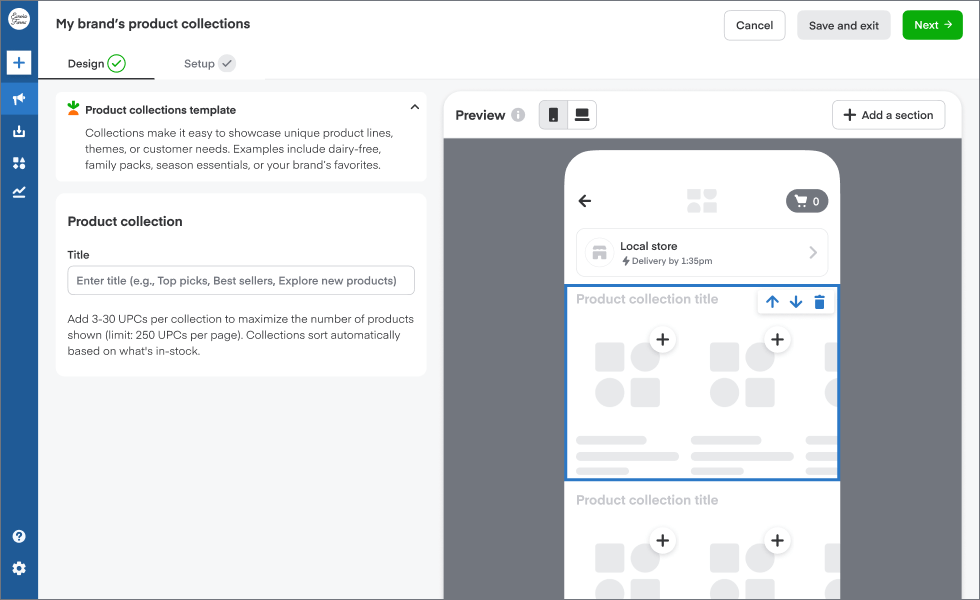Expand the Local store delivery row chevron
Screen dimensions: 980x600
click(x=812, y=252)
